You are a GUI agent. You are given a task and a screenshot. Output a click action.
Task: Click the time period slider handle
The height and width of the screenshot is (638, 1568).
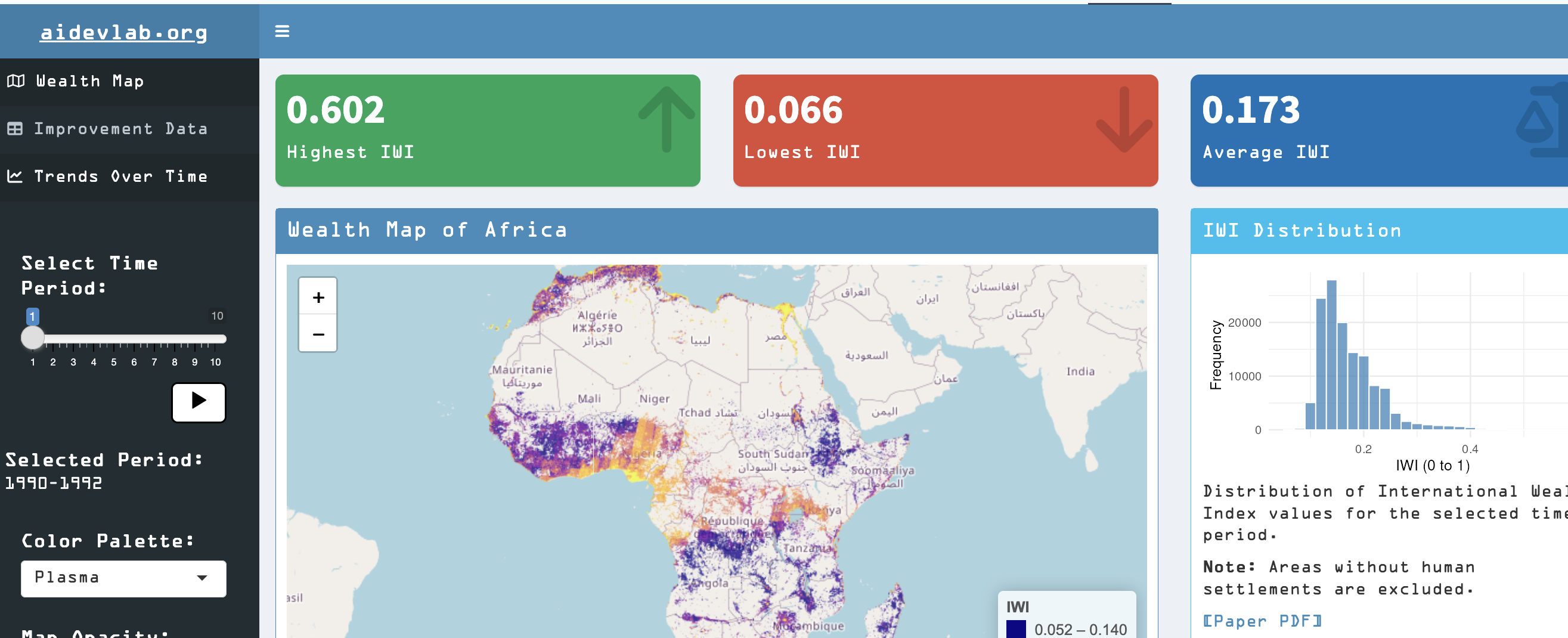33,338
